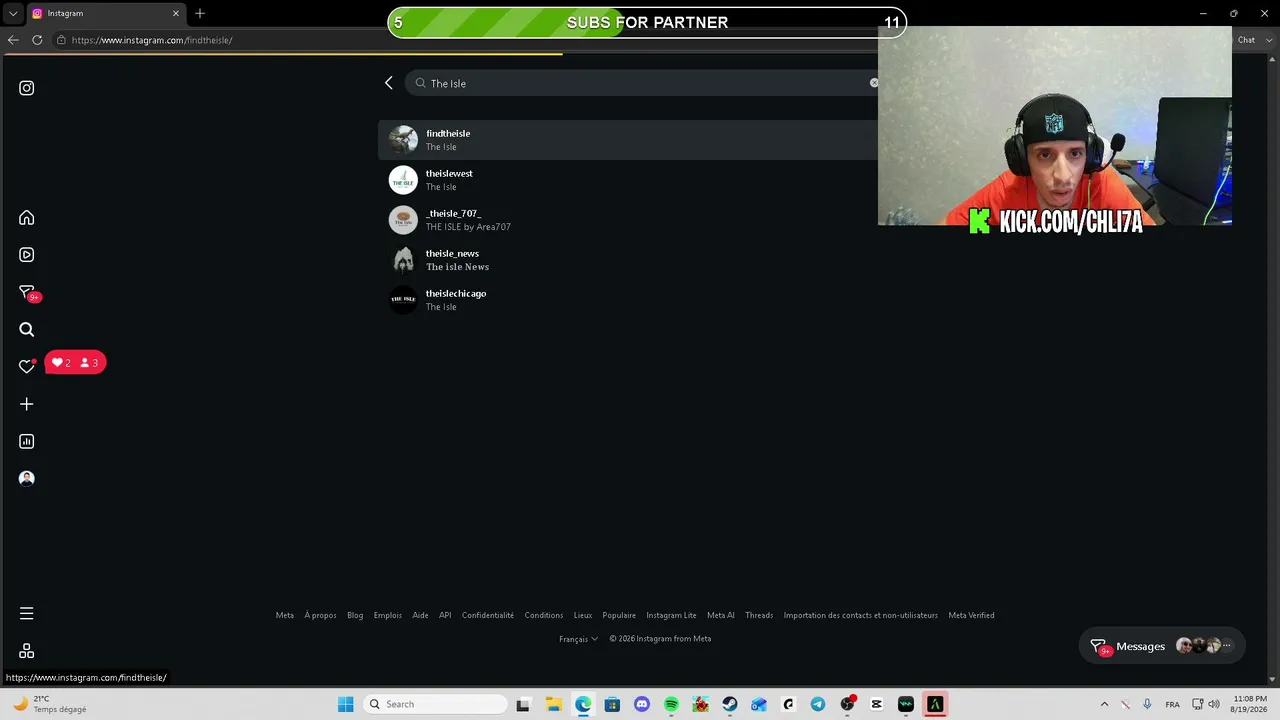Open the Meta footer link
Image resolution: width=1280 pixels, height=720 pixels.
[285, 616]
